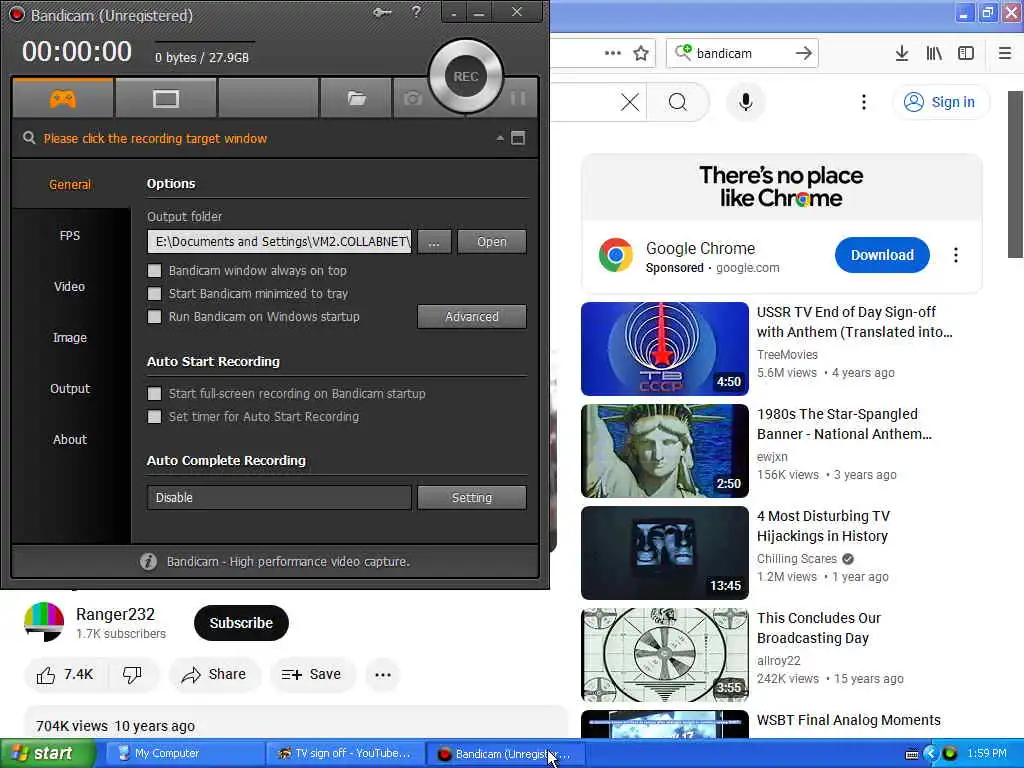Start recording with the round REC button

tap(466, 76)
